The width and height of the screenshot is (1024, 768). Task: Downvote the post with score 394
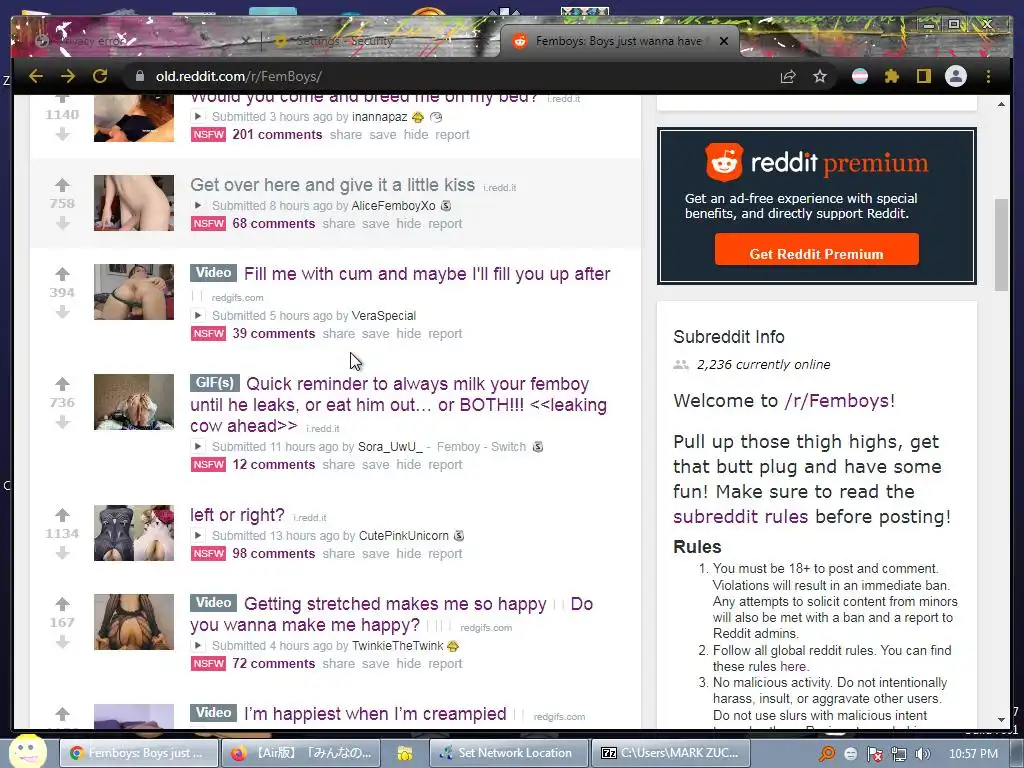pos(62,312)
